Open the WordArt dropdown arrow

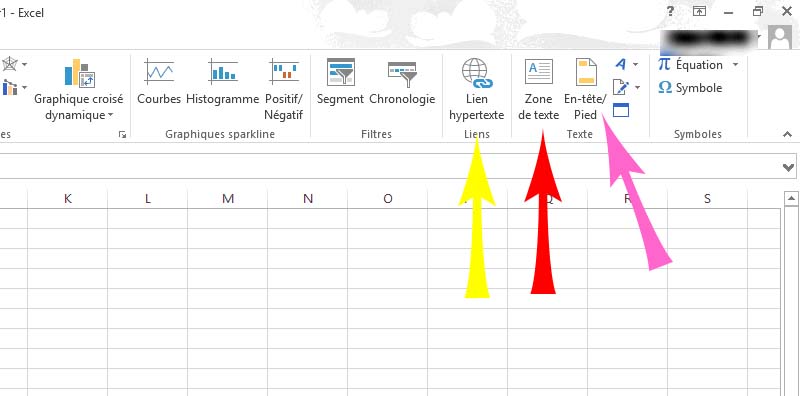(x=635, y=64)
